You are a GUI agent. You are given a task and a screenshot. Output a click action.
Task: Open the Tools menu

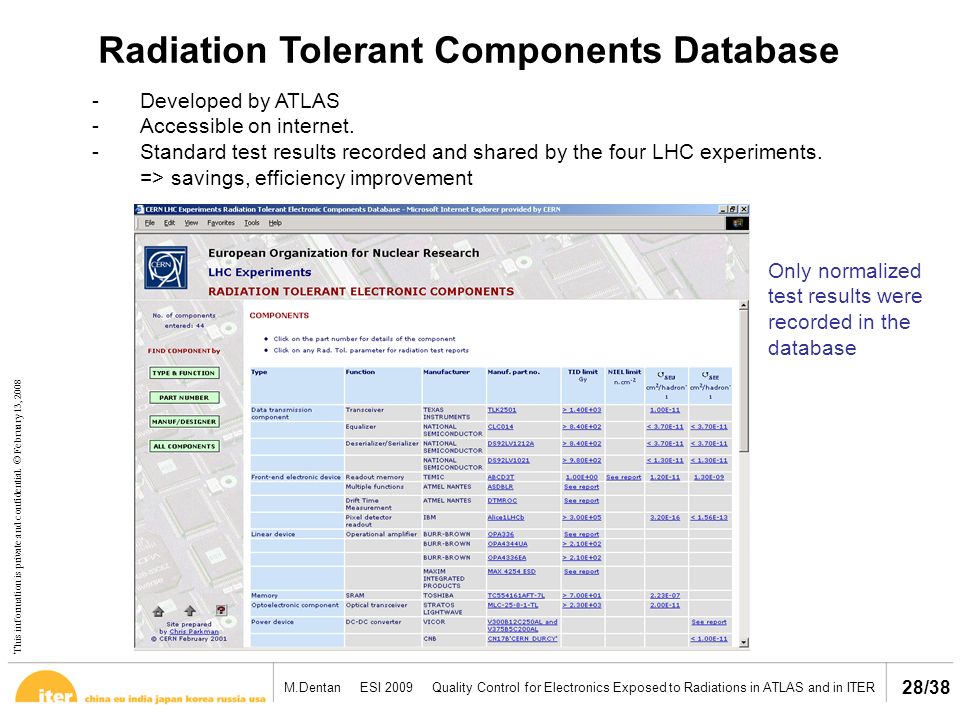coord(252,223)
